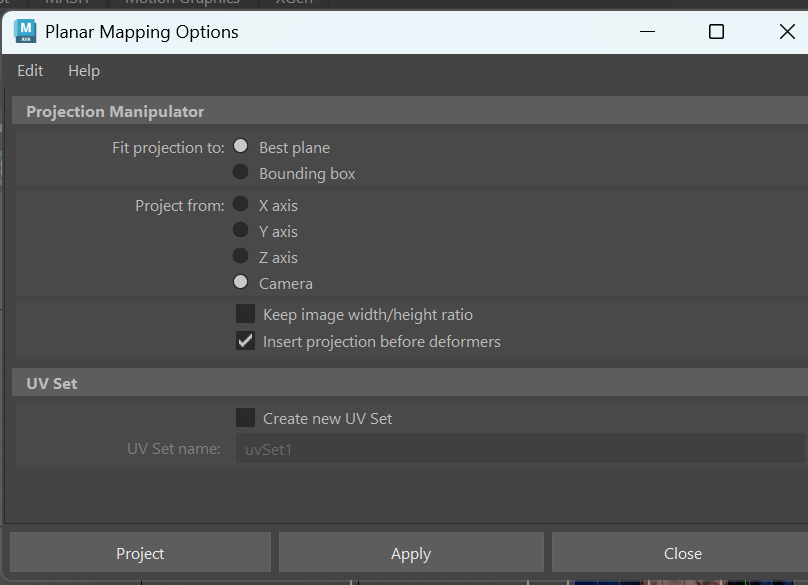
Task: Choose Y axis for Project from
Action: [x=241, y=230]
